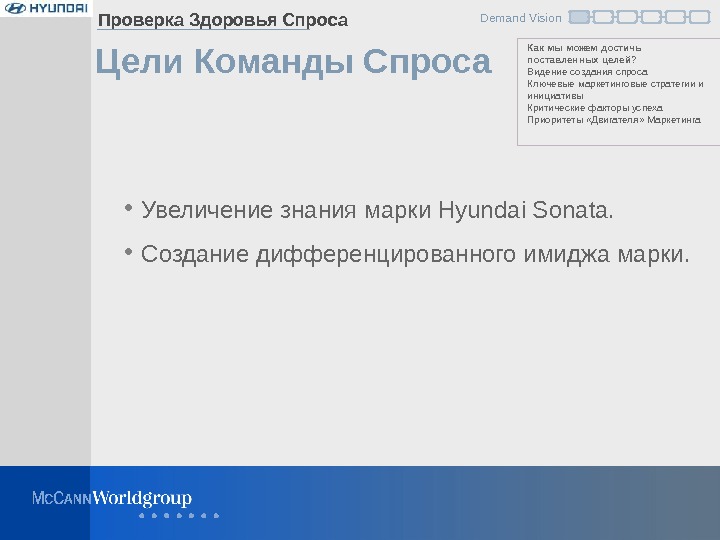This screenshot has width=720, height=540.
Task: Click the line "Критические факторы успеха"
Action: coord(595,107)
